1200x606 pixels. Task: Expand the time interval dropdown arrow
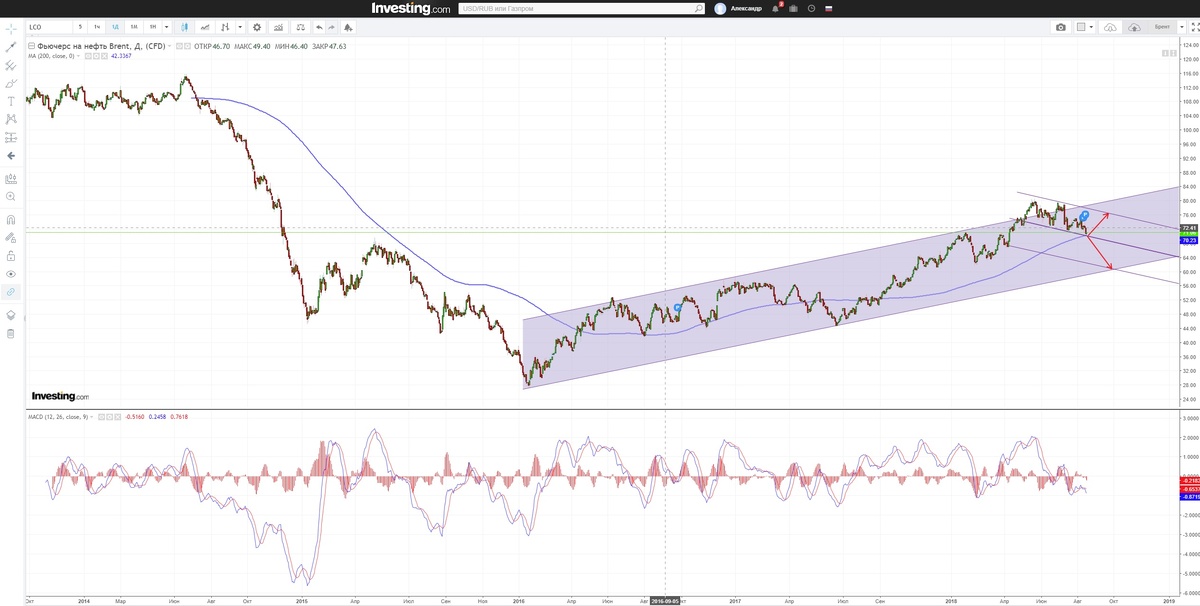tap(166, 27)
